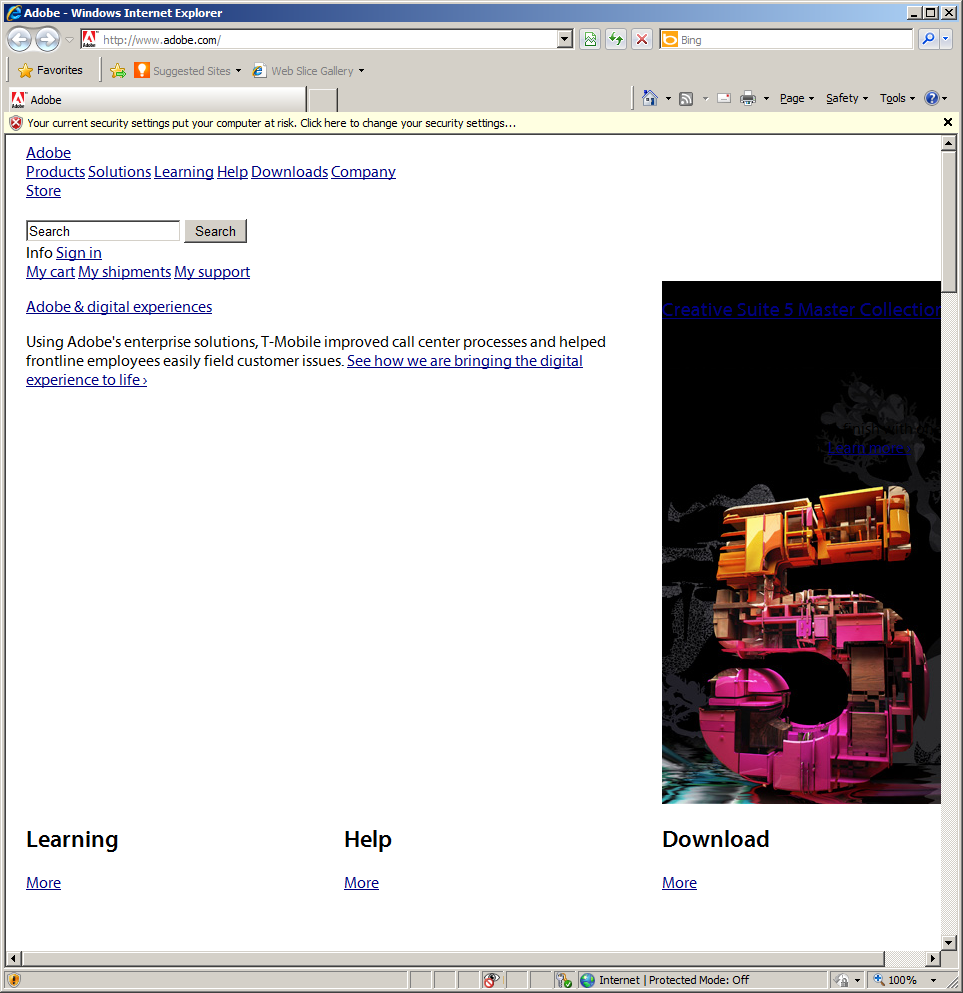Open the Learning navigation link
The image size is (963, 993).
[184, 172]
